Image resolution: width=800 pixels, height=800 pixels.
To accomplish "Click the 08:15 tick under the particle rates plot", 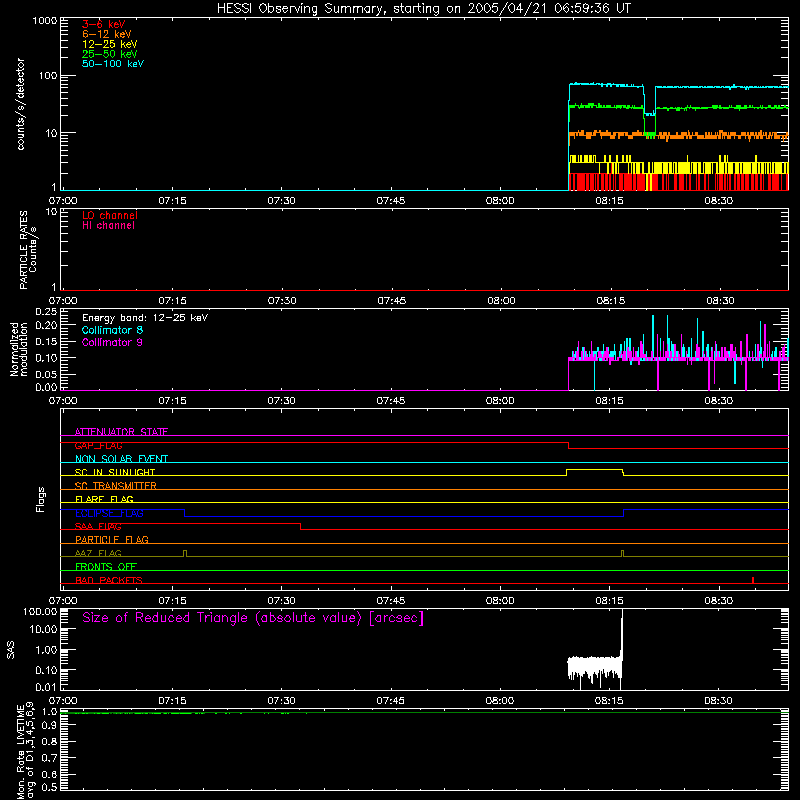I will 610,301.
